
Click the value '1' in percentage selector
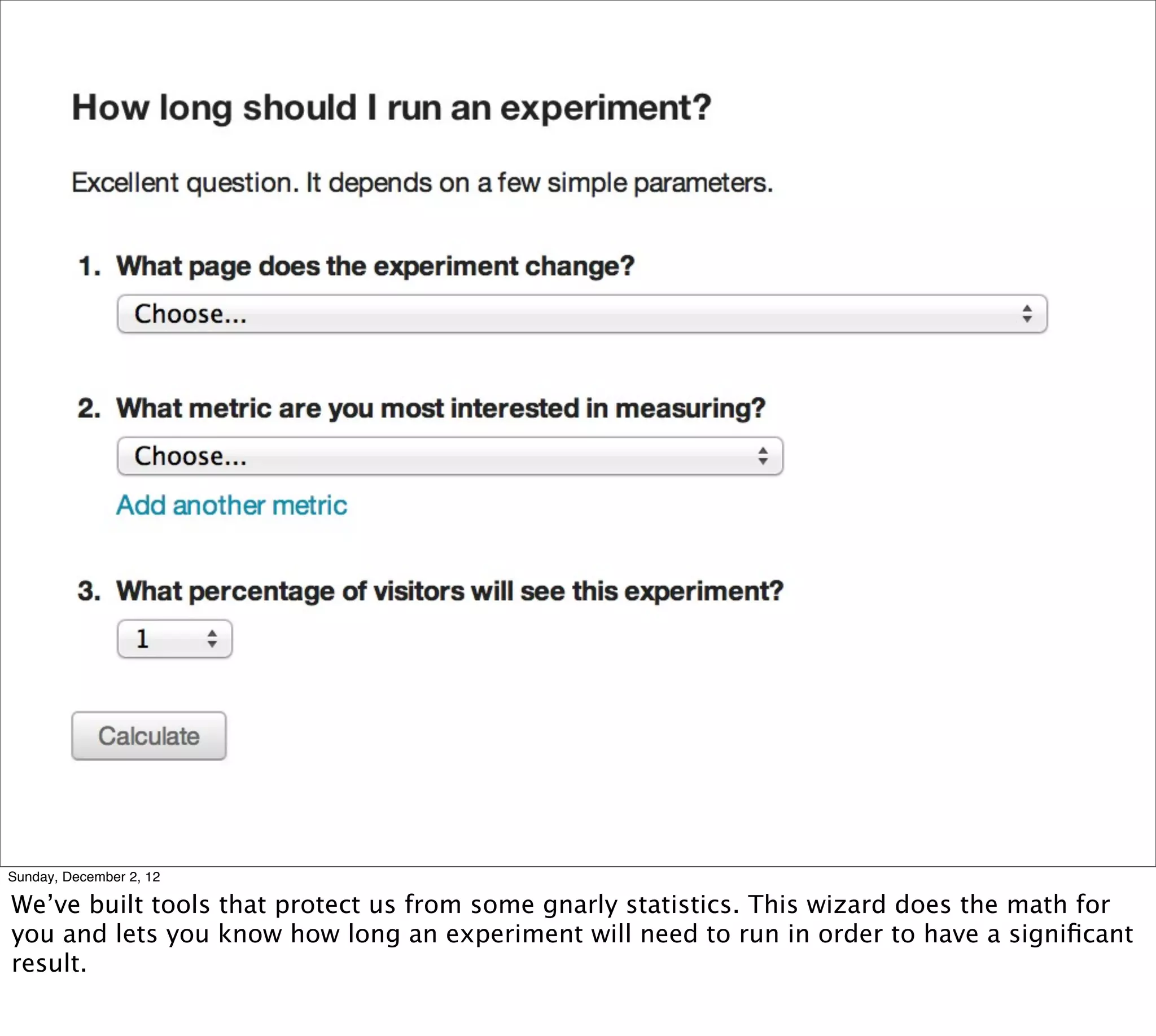click(x=142, y=639)
